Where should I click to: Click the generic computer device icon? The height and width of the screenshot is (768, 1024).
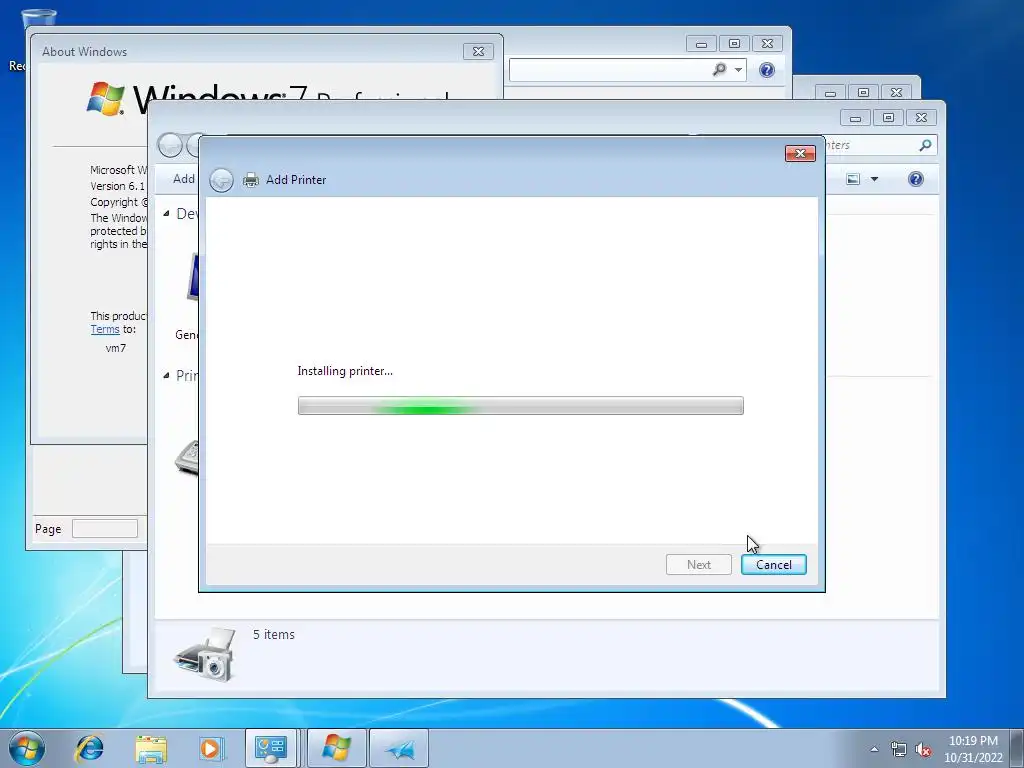[x=191, y=278]
